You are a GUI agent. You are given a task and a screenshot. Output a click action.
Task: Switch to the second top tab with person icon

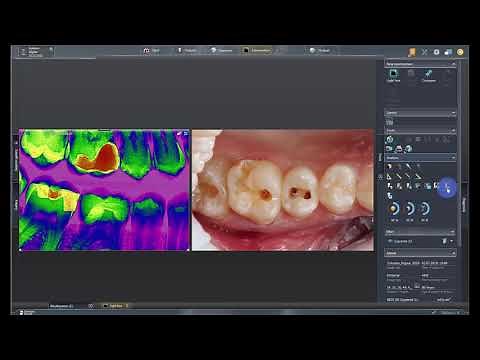point(187,50)
